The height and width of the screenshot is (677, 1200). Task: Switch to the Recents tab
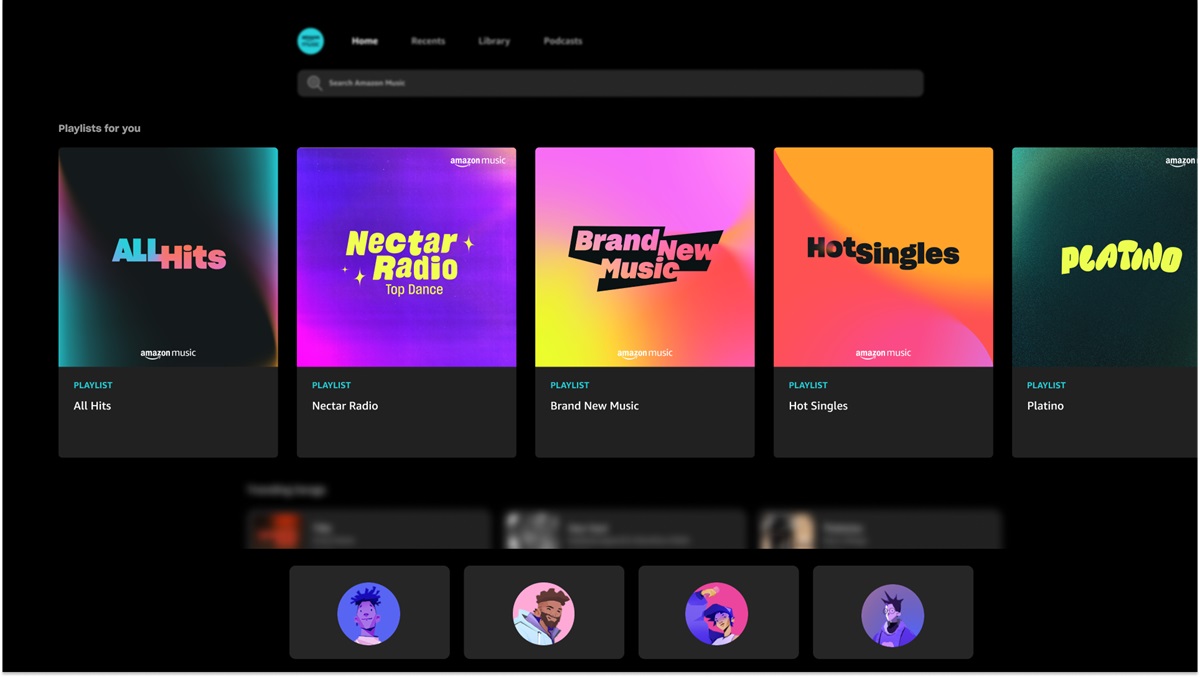pos(428,41)
